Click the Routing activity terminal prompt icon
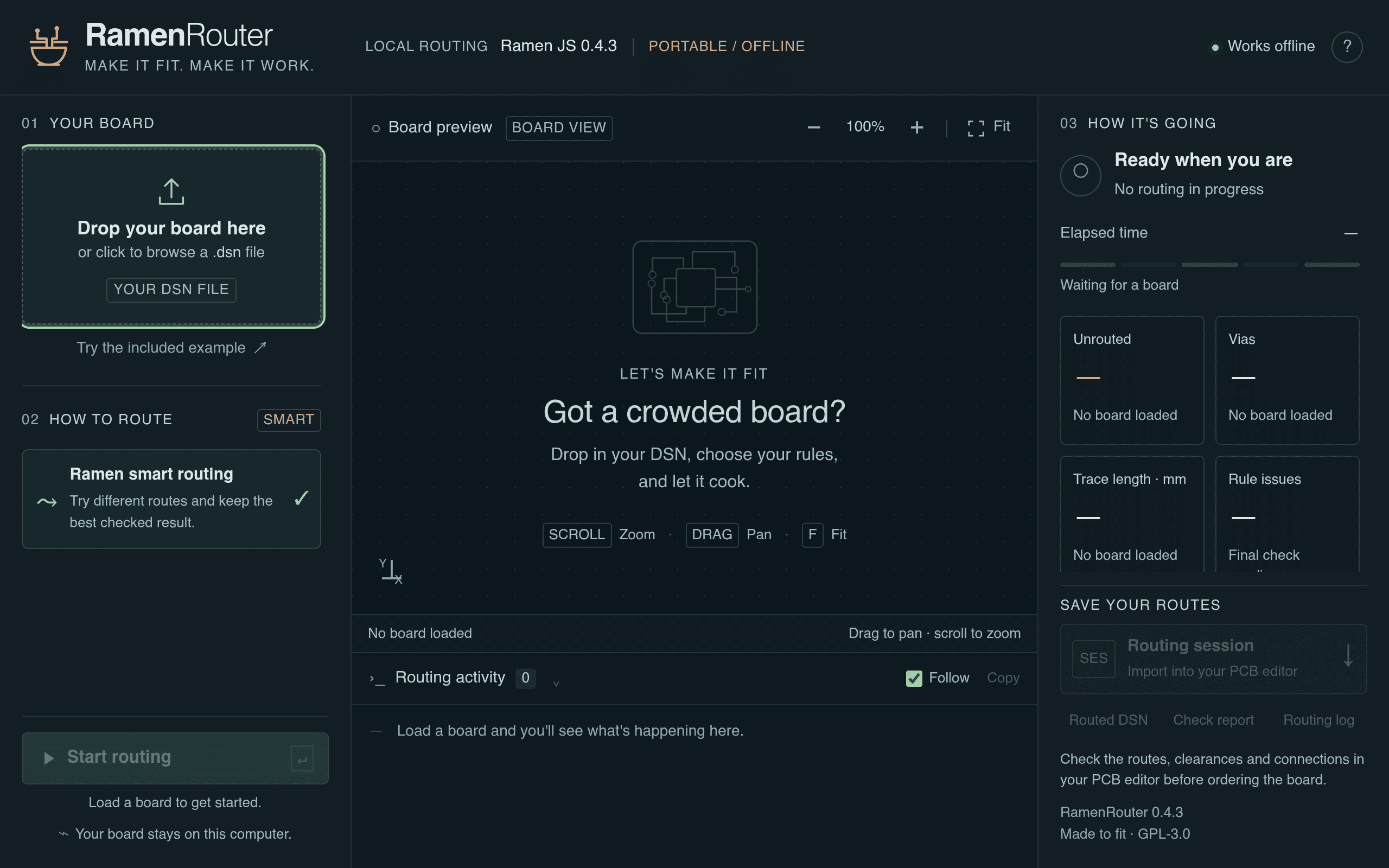 coord(377,679)
